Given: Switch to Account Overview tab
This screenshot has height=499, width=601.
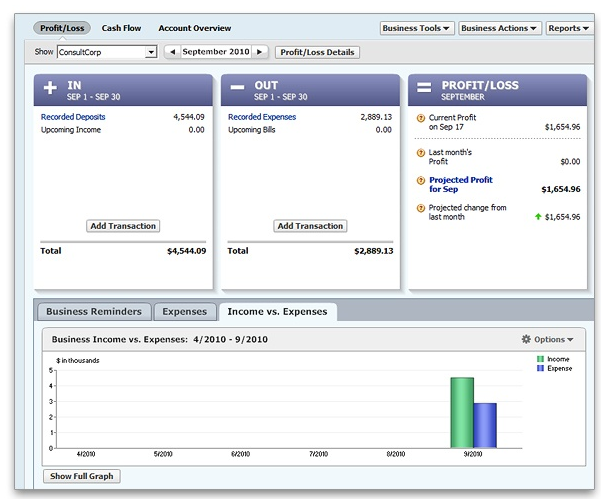Looking at the screenshot, I should [x=194, y=28].
